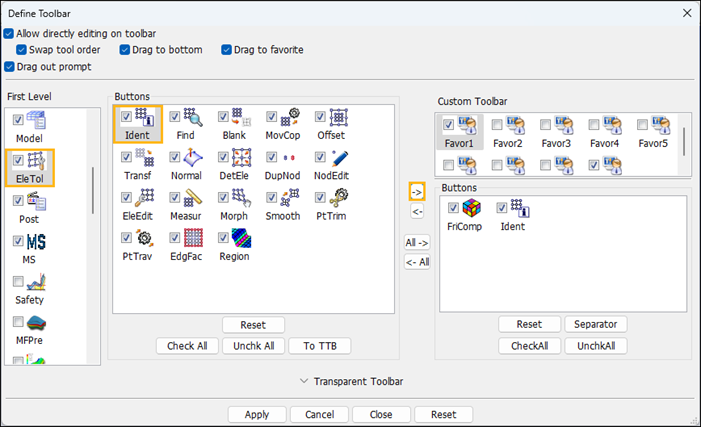Disable the Drag out prompt checkbox
Screen dimensions: 701x427
tap(10, 67)
